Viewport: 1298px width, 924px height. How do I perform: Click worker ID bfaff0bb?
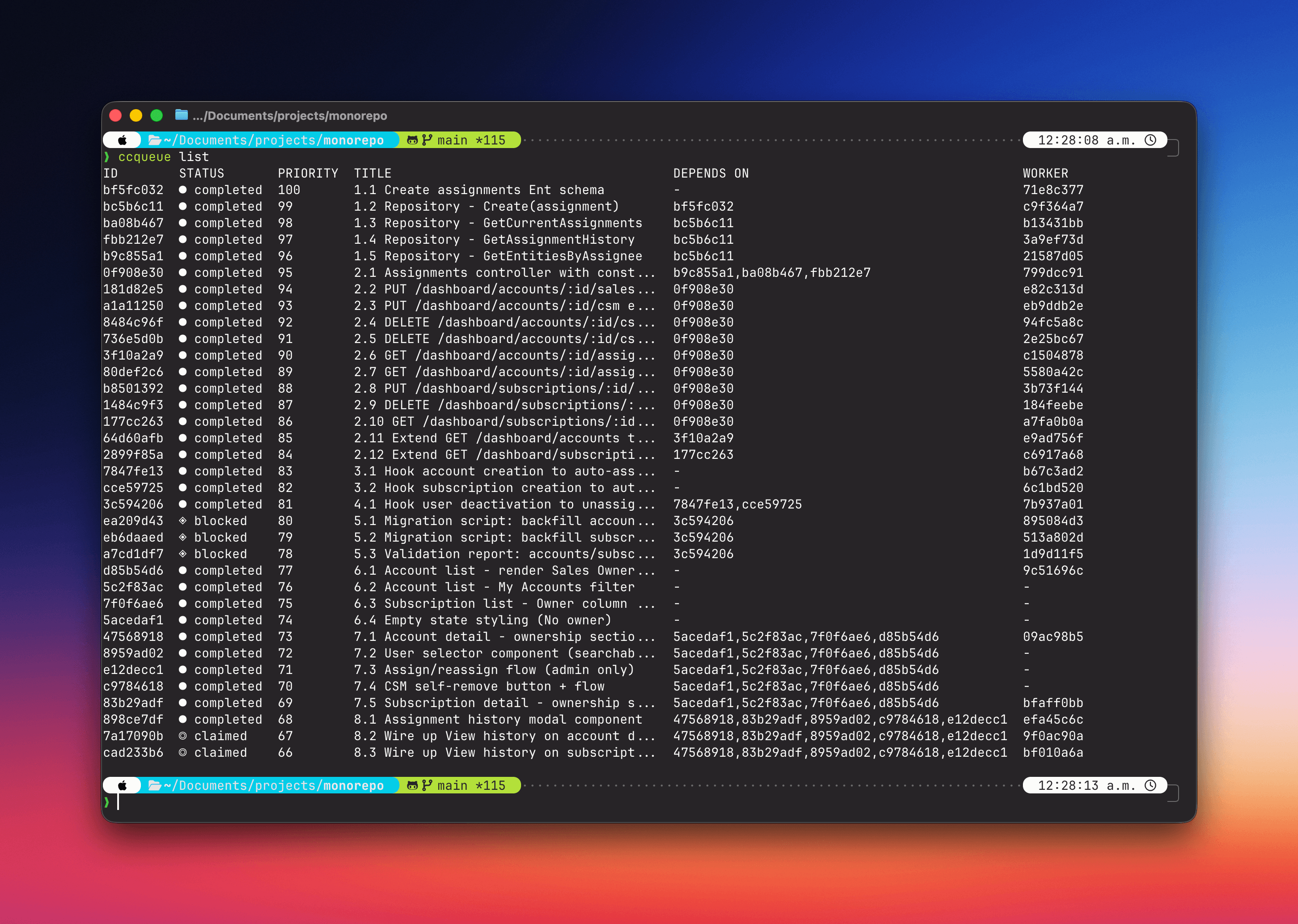coord(1053,703)
